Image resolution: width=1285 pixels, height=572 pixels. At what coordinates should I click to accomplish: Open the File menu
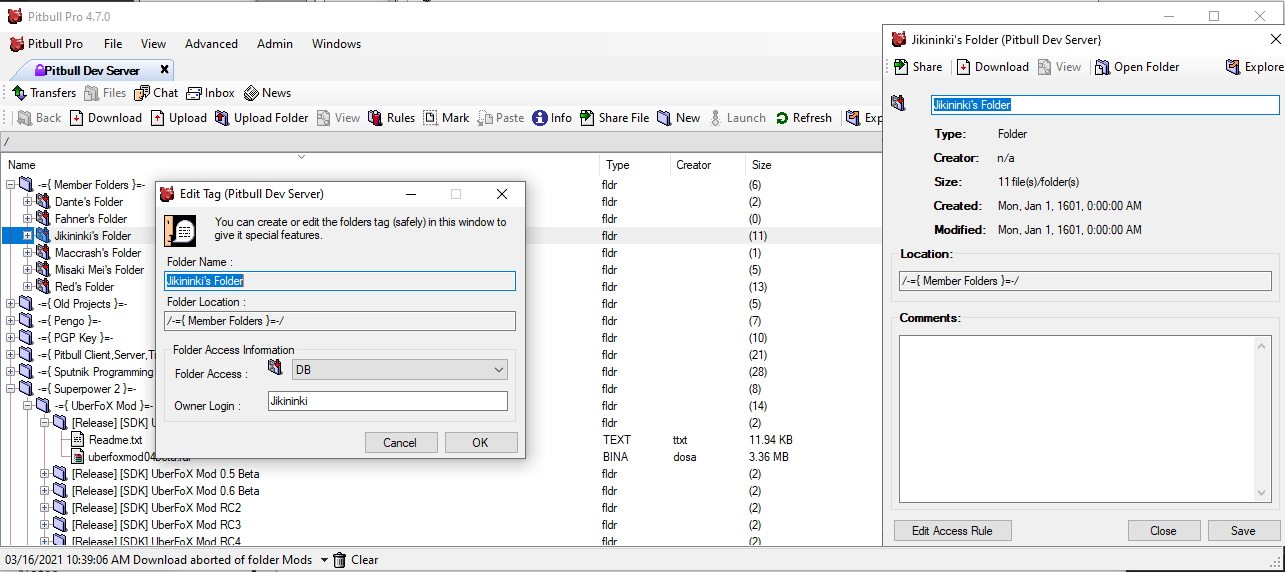(113, 44)
